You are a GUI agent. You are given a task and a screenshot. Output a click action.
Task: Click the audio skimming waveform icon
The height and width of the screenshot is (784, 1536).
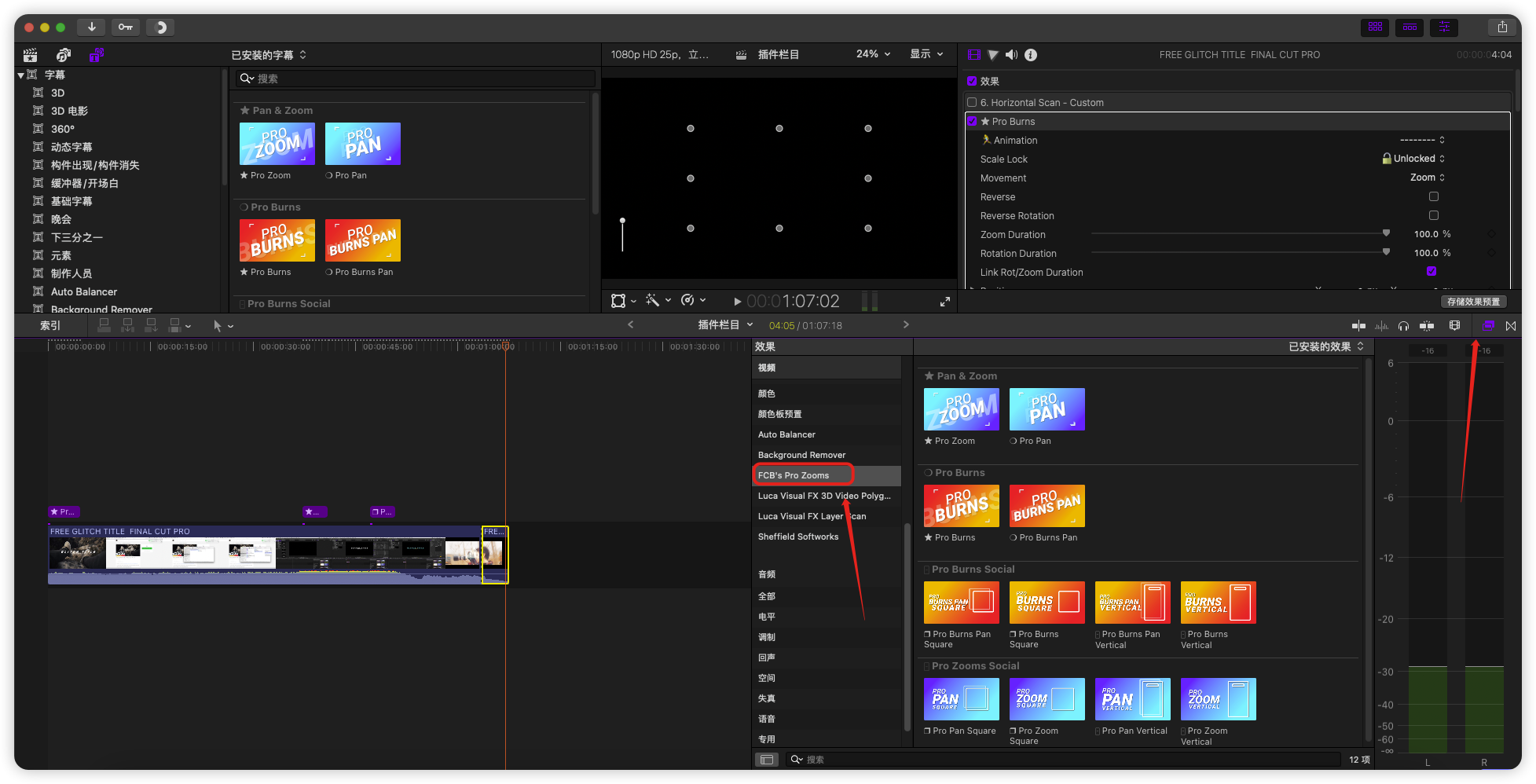pyautogui.click(x=1382, y=326)
